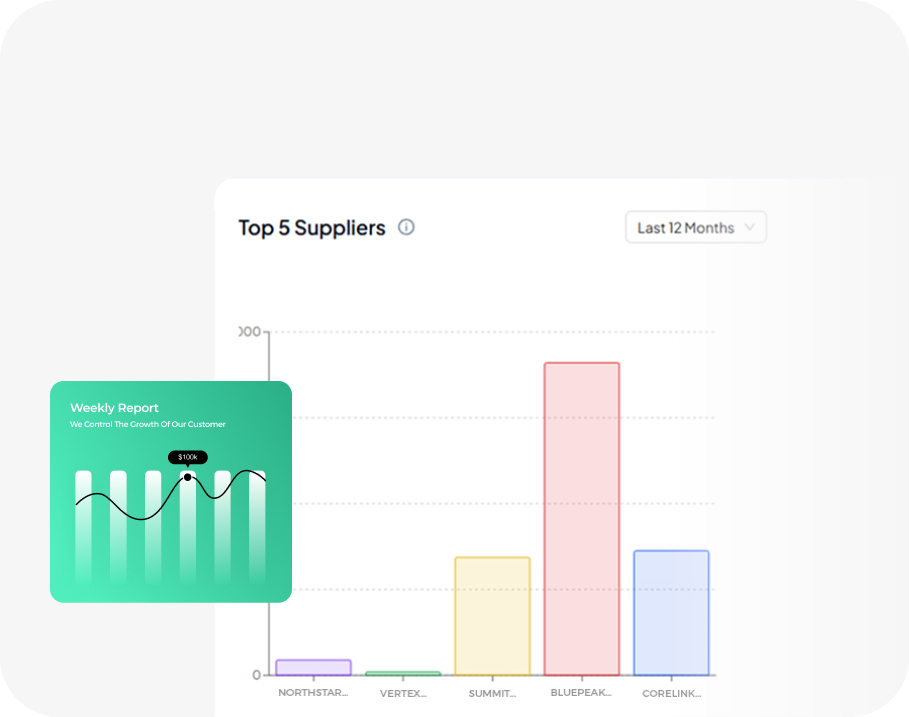
Task: Click the blue CORELINK bar
Action: pos(671,612)
